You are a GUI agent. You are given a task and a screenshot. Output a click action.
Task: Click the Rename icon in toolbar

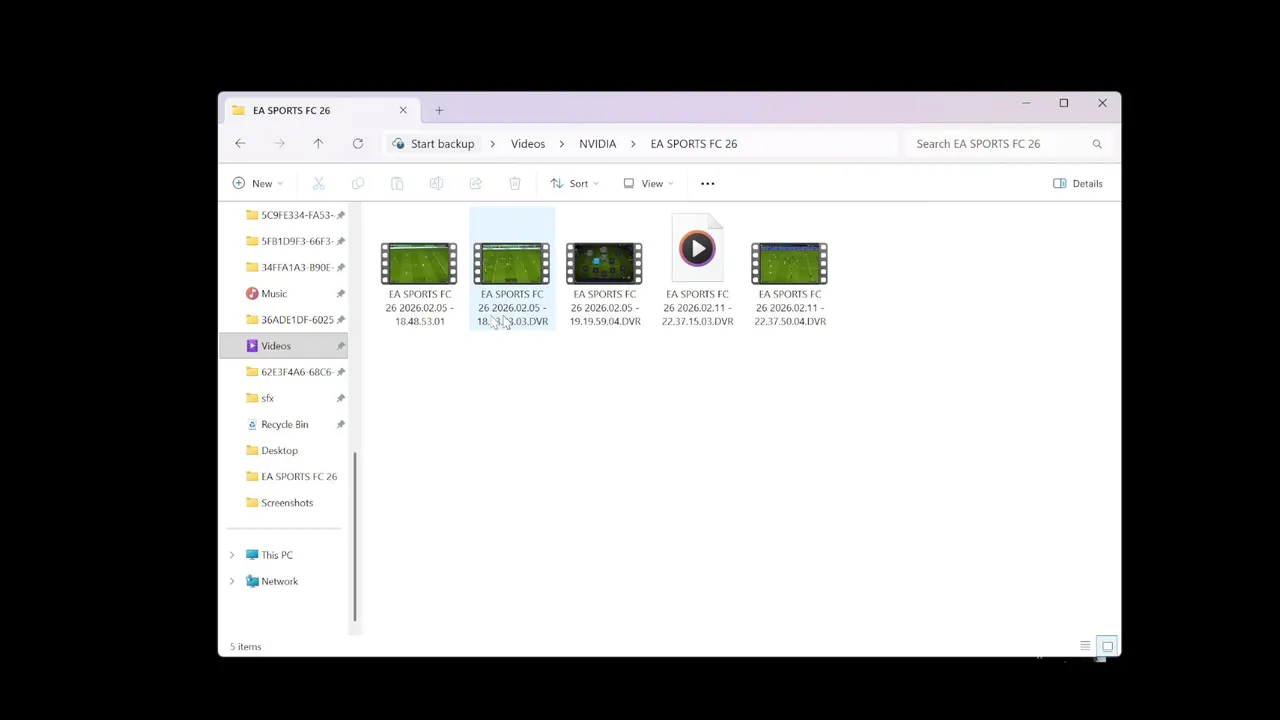[436, 183]
